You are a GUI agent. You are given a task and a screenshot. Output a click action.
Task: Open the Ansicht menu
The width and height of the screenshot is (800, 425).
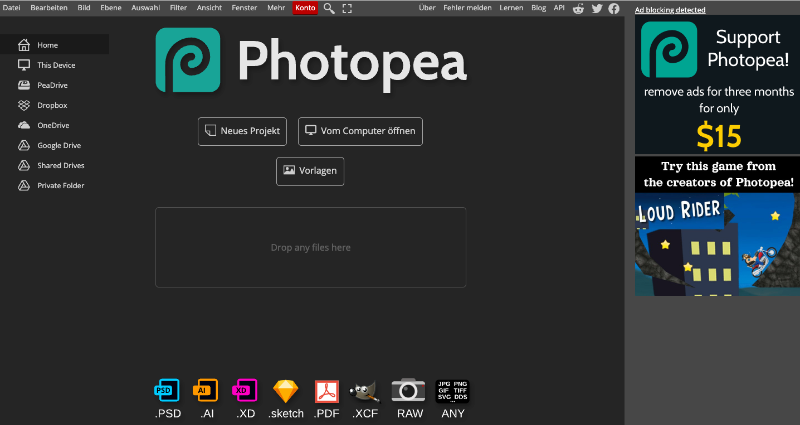[x=209, y=8]
